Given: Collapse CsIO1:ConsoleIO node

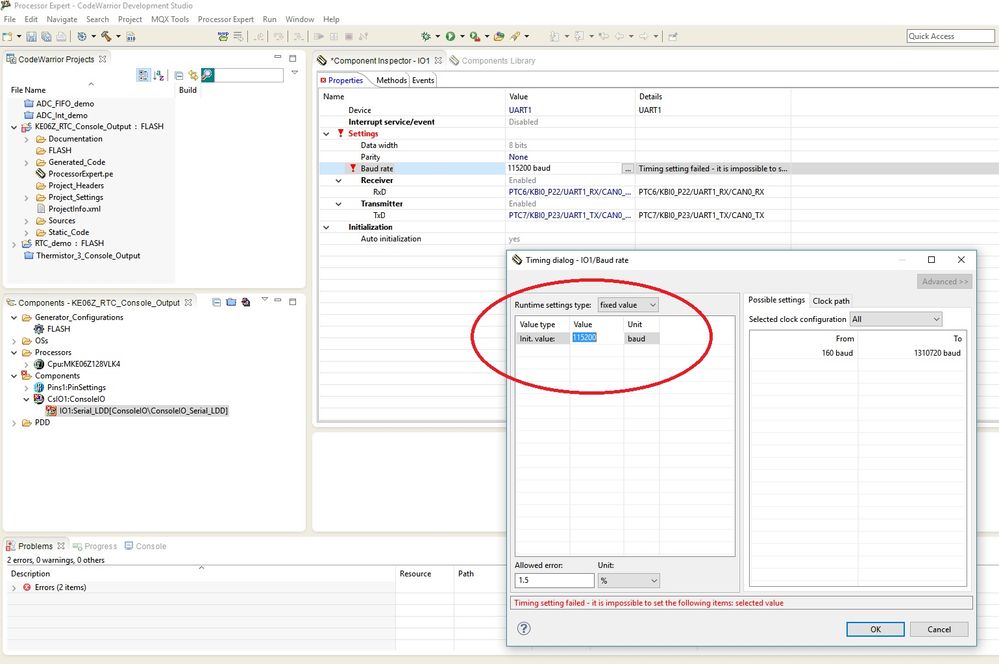Looking at the screenshot, I should 26,399.
